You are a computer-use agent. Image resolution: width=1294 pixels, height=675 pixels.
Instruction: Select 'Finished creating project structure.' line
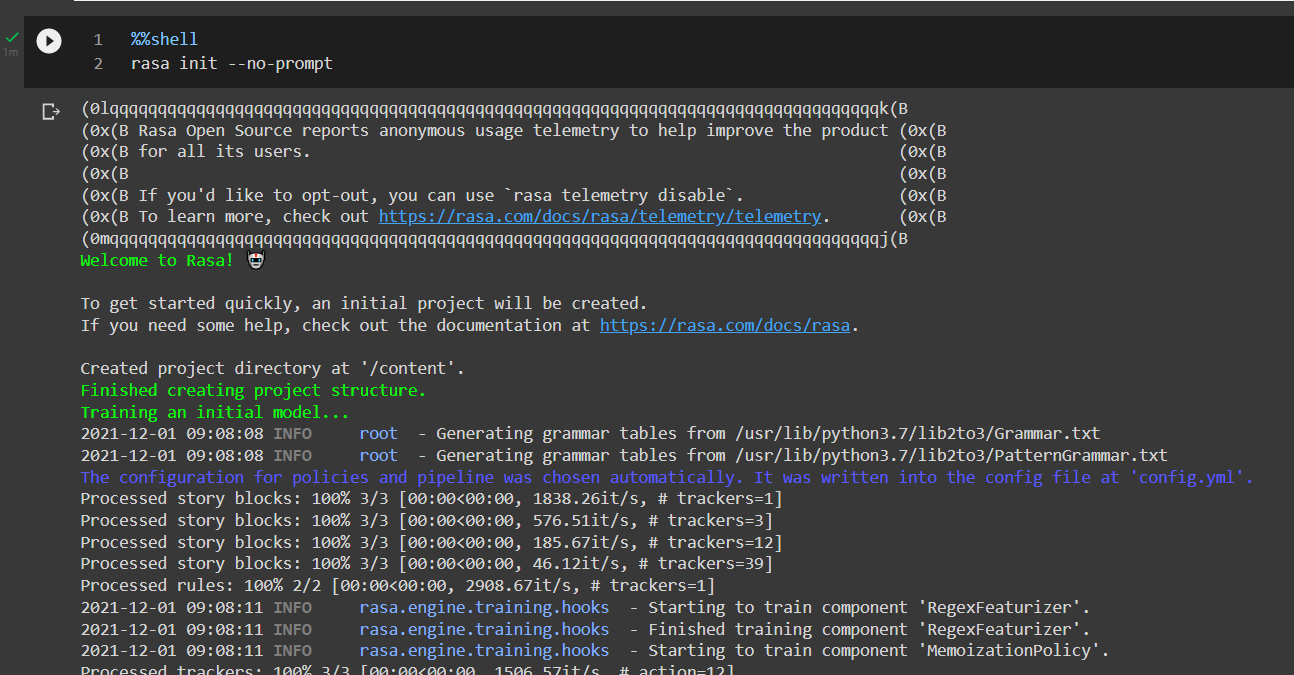pyautogui.click(x=253, y=390)
